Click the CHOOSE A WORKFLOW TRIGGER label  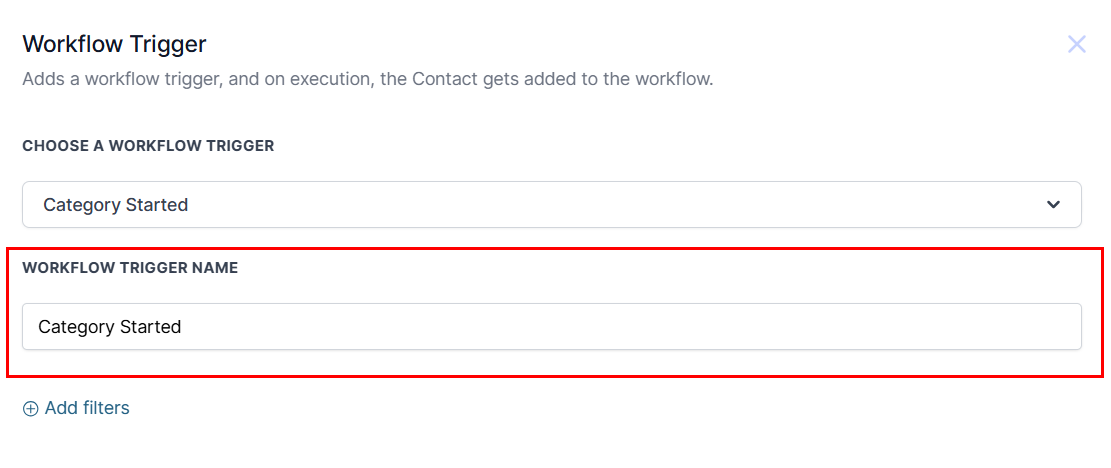pos(148,146)
